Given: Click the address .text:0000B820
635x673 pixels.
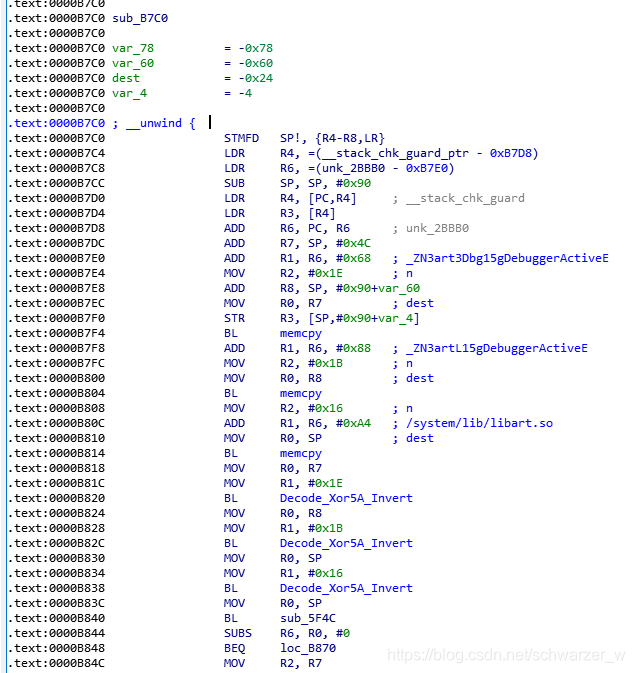Looking at the screenshot, I should coord(56,499).
